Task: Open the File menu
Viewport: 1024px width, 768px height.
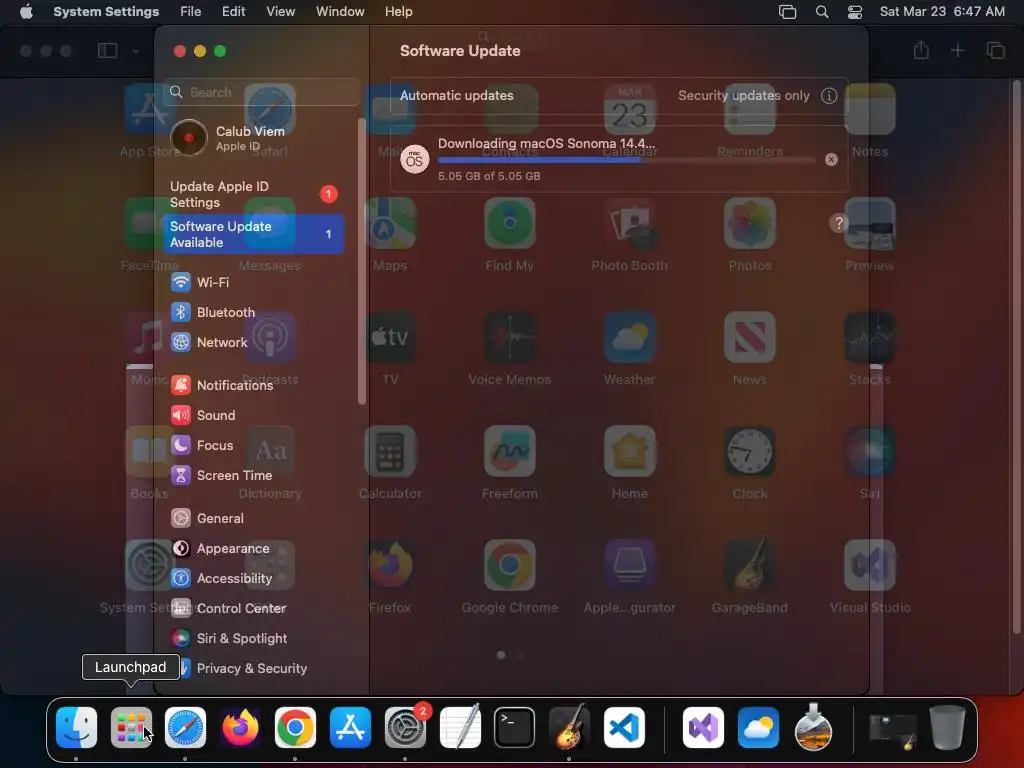Action: pos(191,12)
